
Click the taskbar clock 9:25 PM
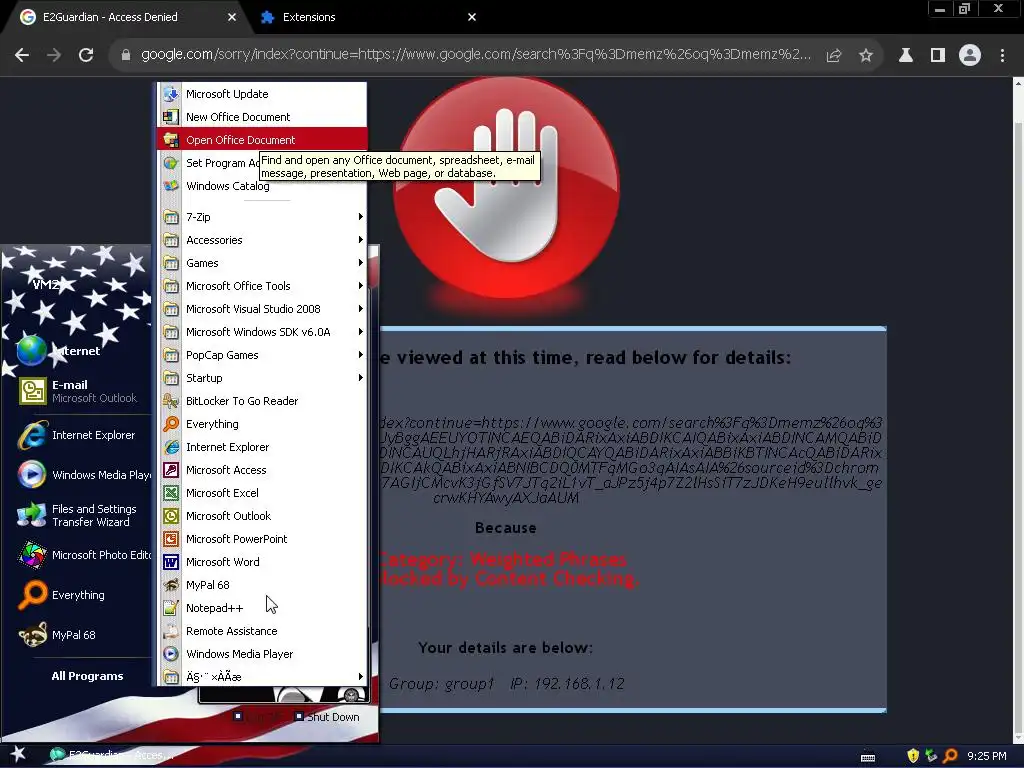pos(987,756)
